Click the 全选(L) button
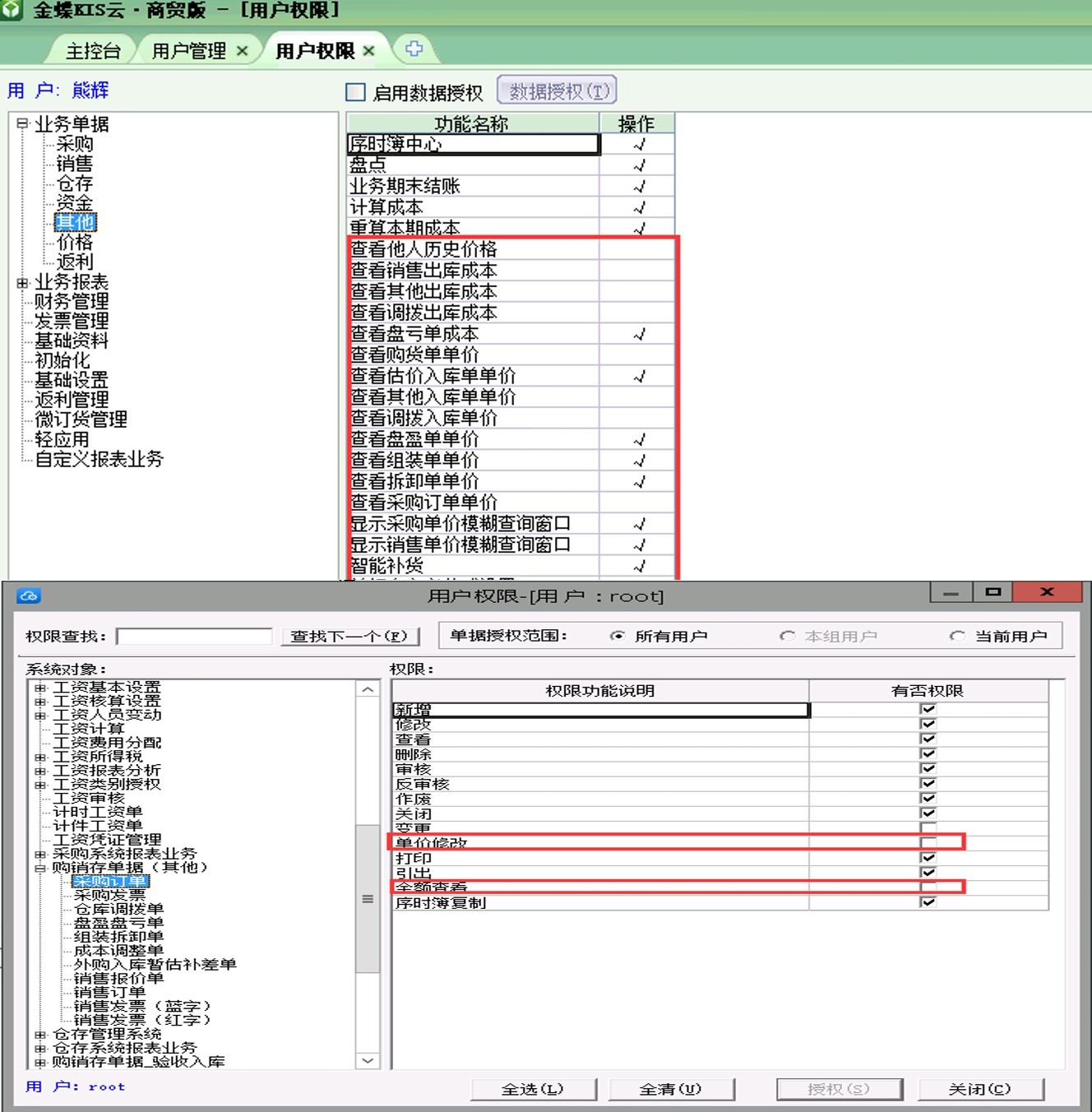Viewport: 1092px width, 1112px height. pyautogui.click(x=533, y=1089)
